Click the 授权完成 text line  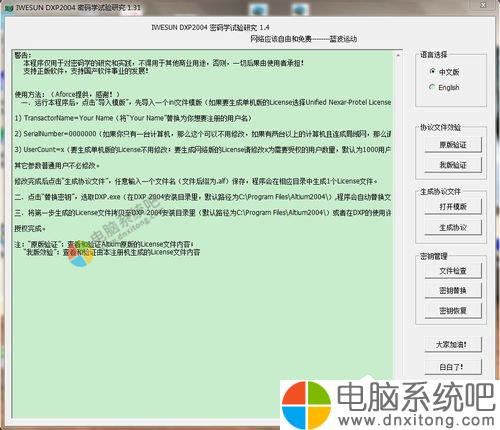click(x=30, y=228)
